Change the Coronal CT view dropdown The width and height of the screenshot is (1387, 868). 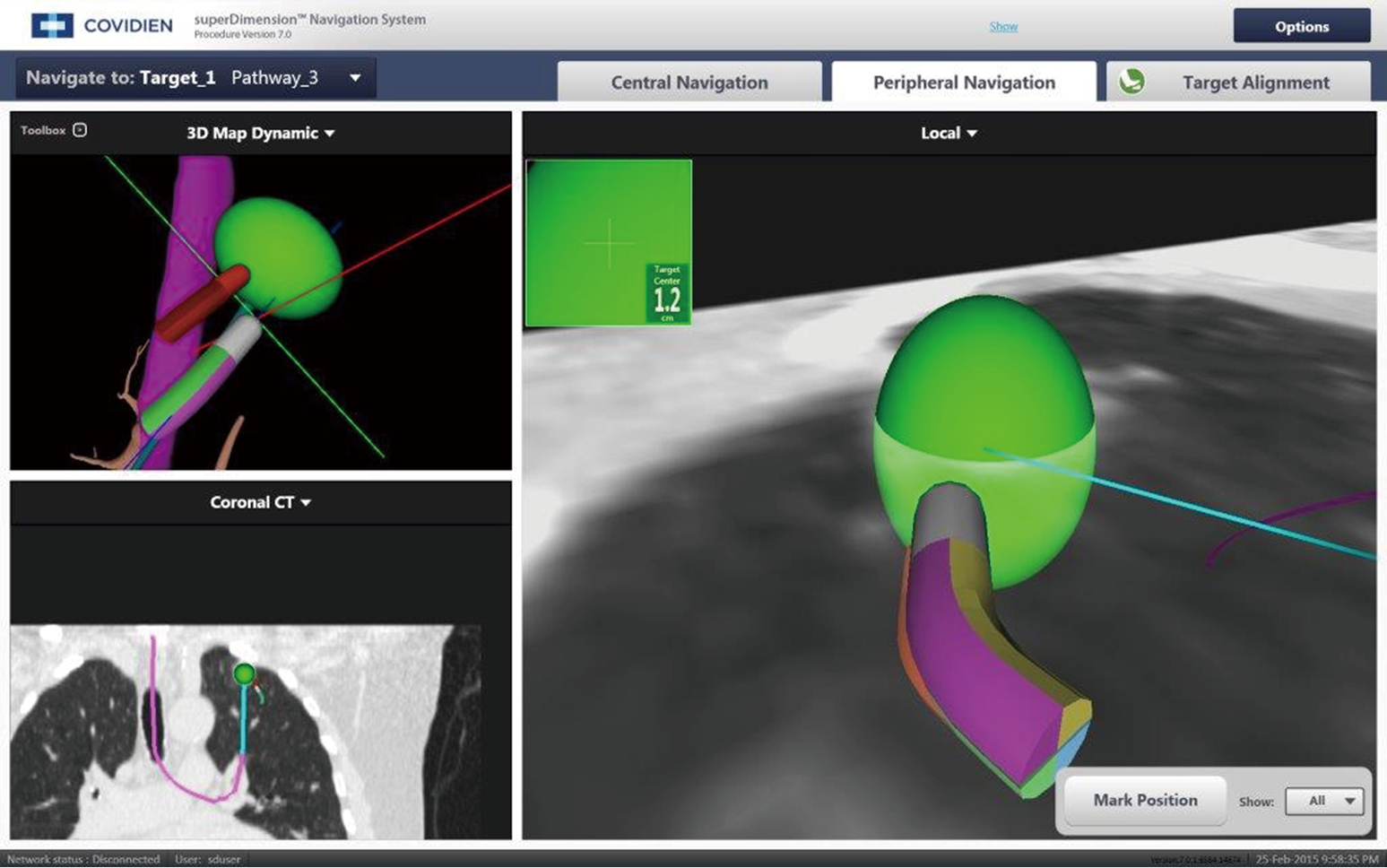(x=260, y=502)
